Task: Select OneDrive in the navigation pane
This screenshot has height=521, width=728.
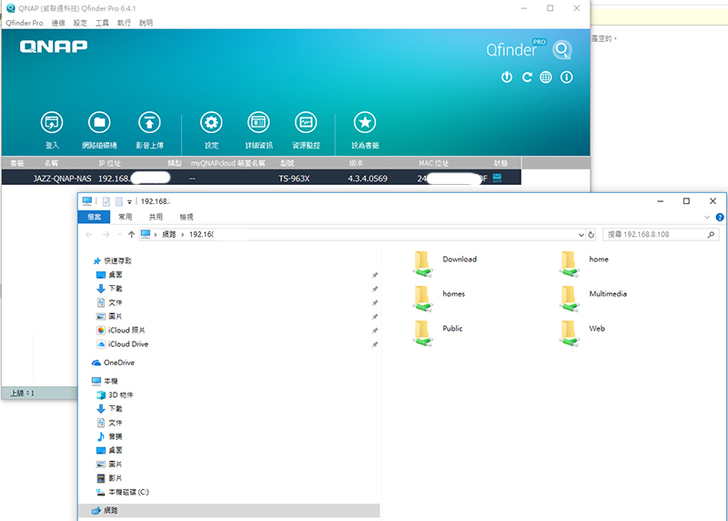Action: tap(118, 363)
